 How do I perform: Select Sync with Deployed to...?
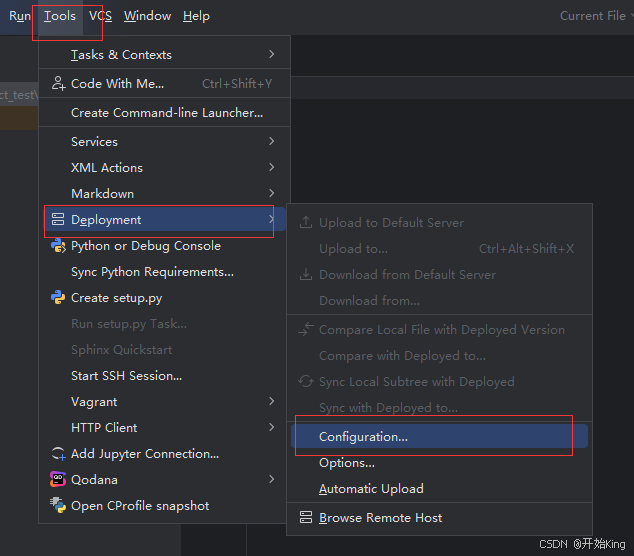pyautogui.click(x=388, y=408)
